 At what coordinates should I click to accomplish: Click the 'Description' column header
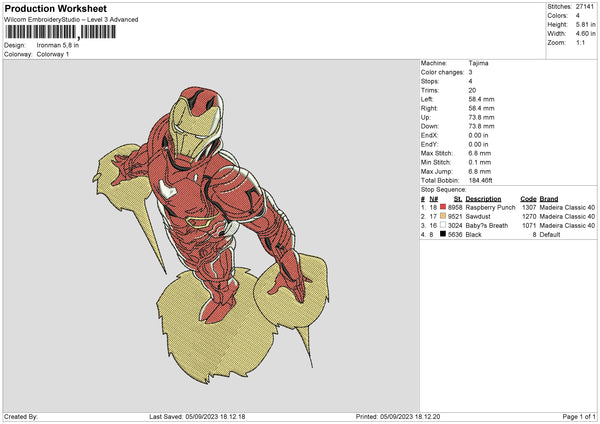pos(483,199)
